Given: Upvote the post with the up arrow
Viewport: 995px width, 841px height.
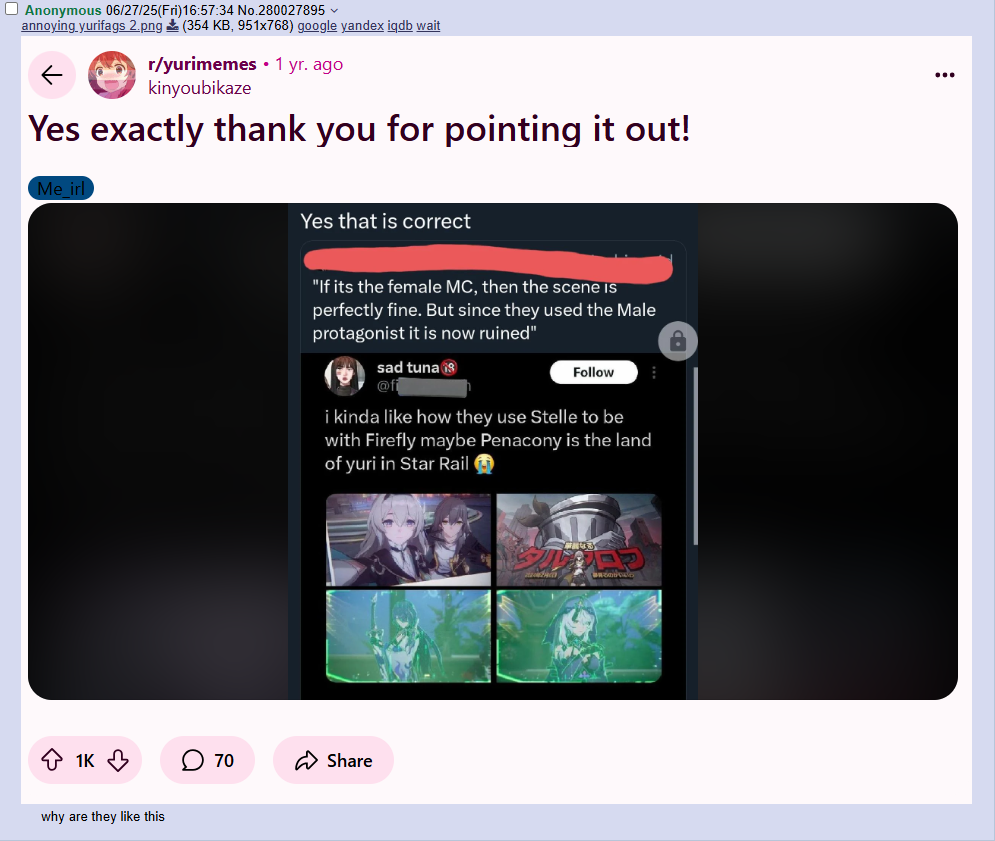Looking at the screenshot, I should pyautogui.click(x=52, y=760).
